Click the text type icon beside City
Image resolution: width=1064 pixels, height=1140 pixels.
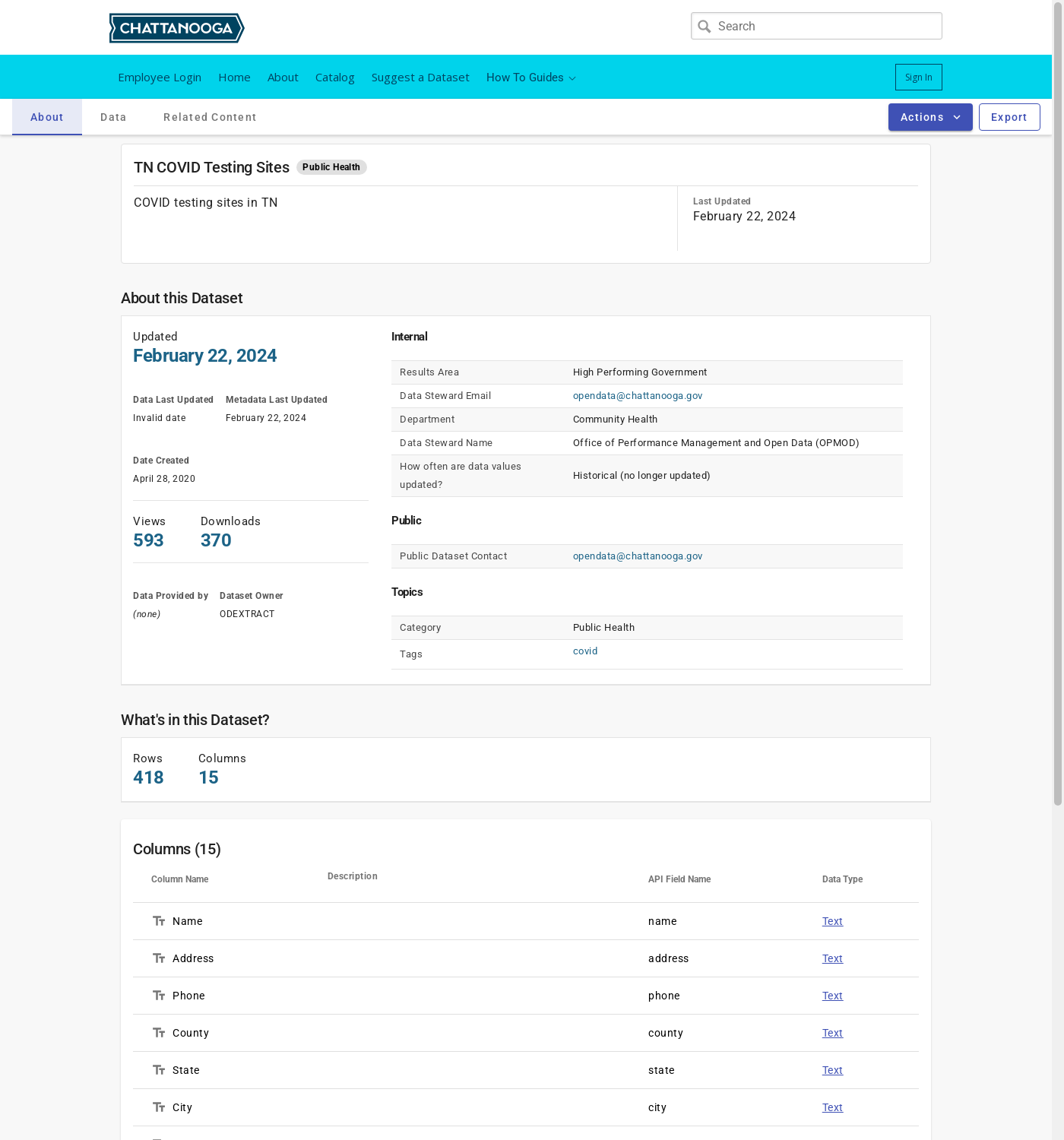tap(159, 1107)
